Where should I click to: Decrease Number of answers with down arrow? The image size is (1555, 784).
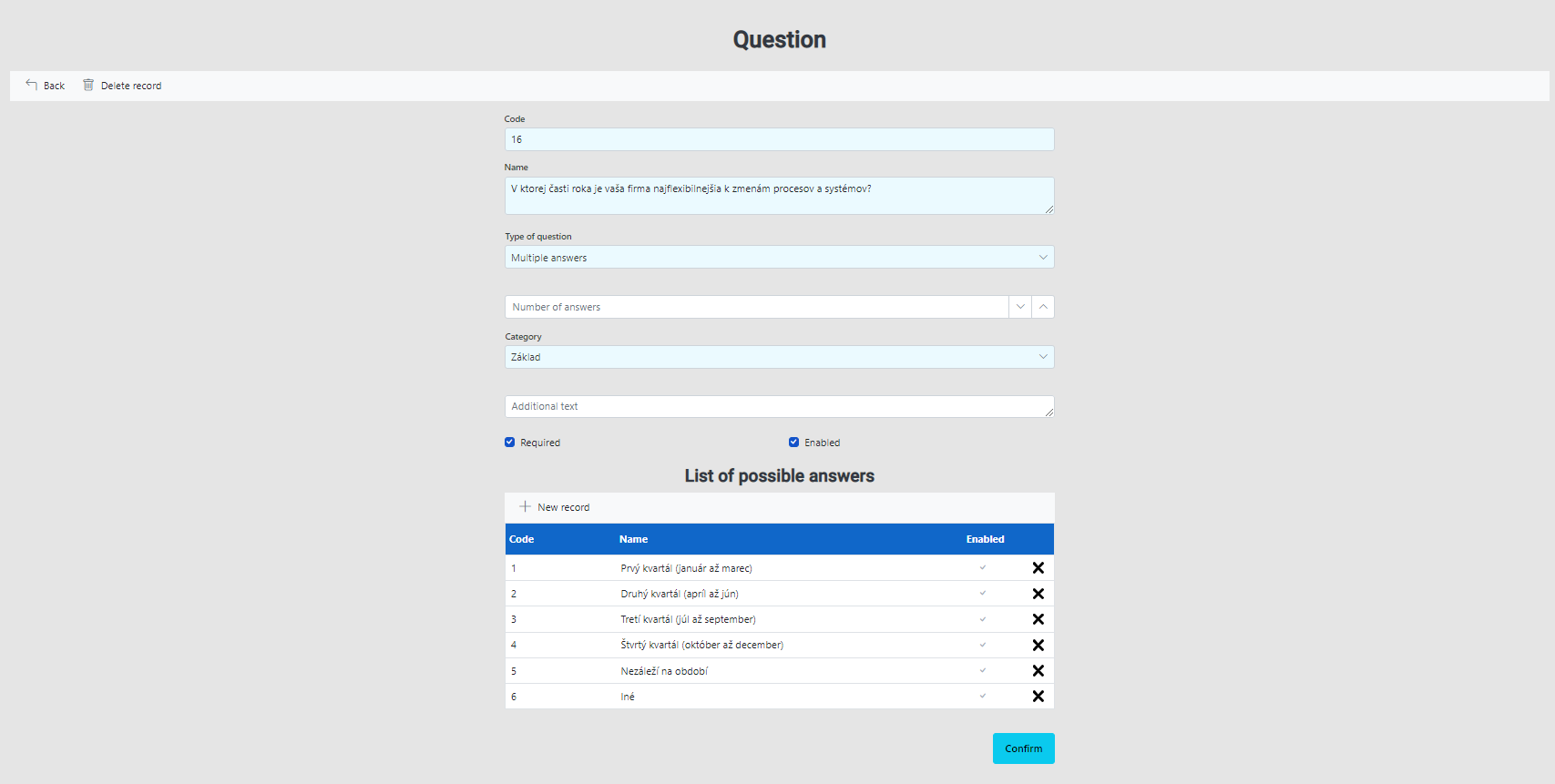pyautogui.click(x=1020, y=307)
